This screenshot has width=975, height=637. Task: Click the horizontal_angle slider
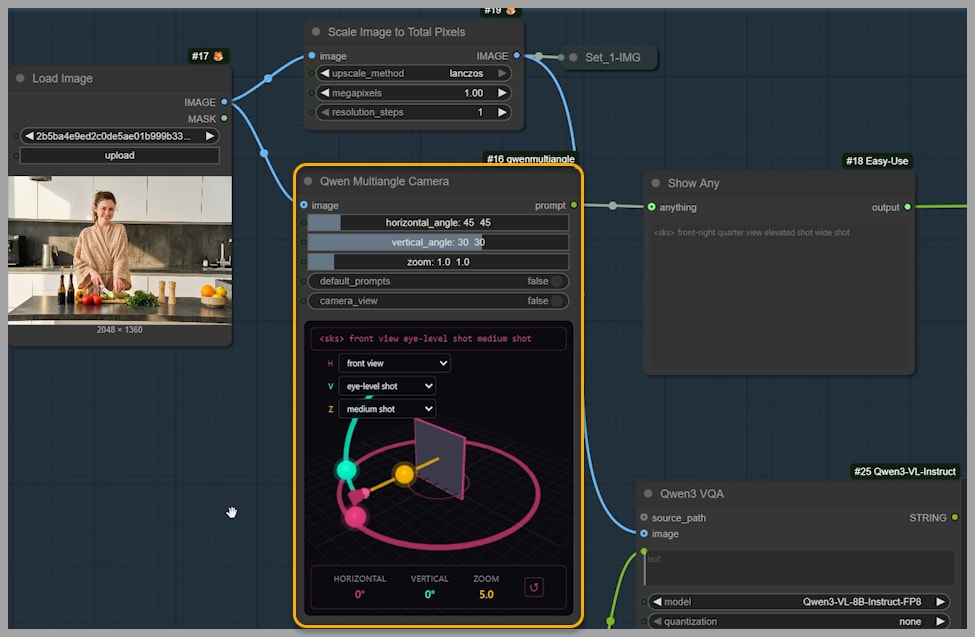point(437,223)
